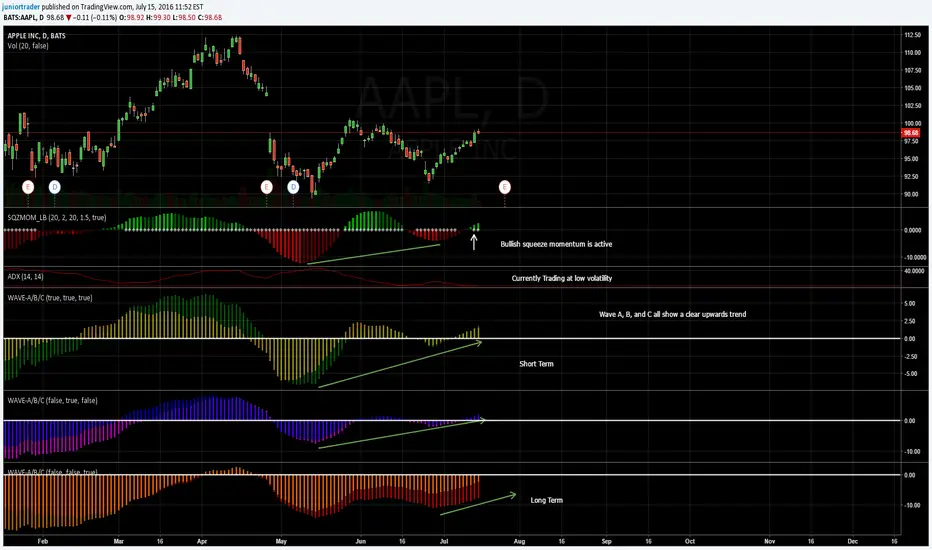Click the upcoming earnings E marker in late July
Screen dimensions: 932x550
pyautogui.click(x=505, y=187)
